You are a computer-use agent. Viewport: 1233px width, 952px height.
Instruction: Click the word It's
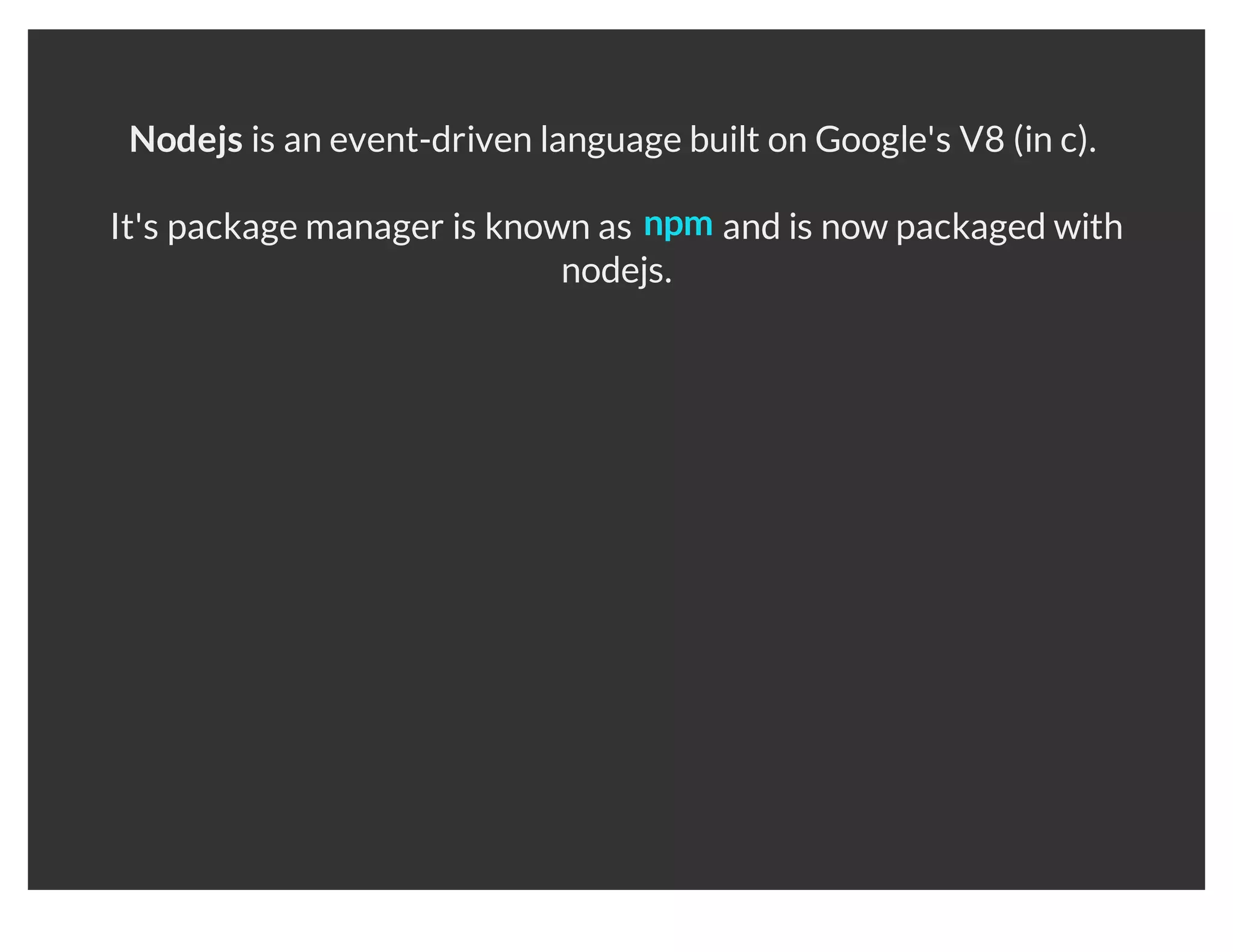click(x=134, y=227)
